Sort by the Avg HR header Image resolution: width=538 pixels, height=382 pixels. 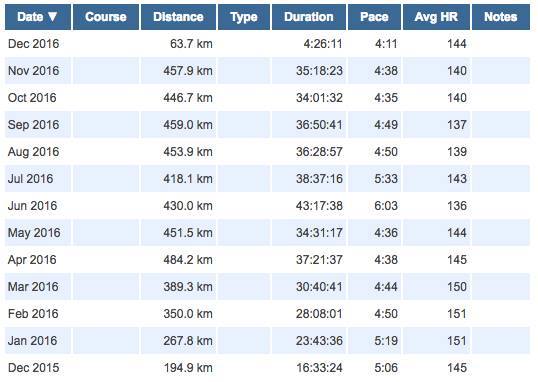pos(436,17)
